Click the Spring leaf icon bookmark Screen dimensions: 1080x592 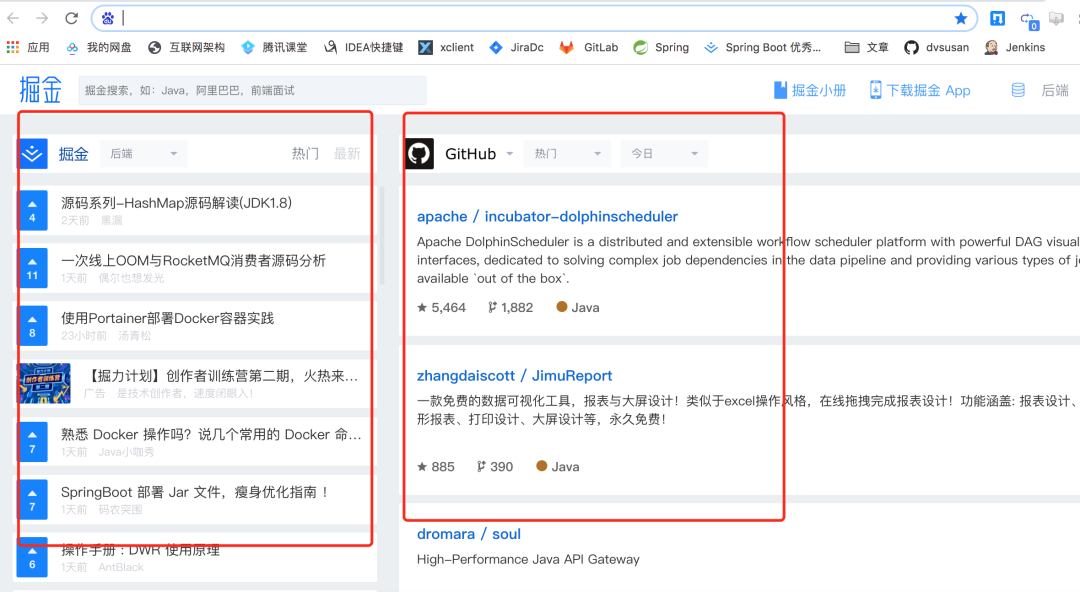click(x=641, y=48)
